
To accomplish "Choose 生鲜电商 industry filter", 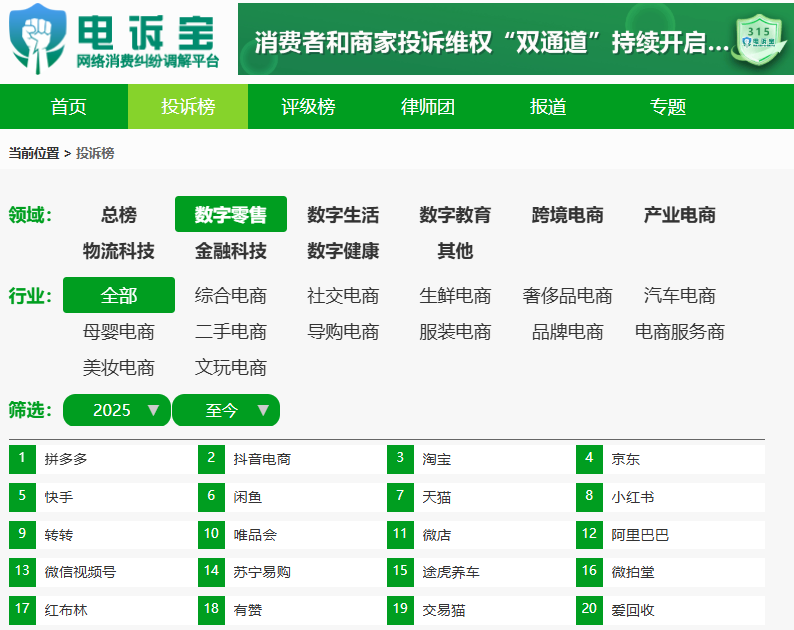I will pyautogui.click(x=455, y=295).
